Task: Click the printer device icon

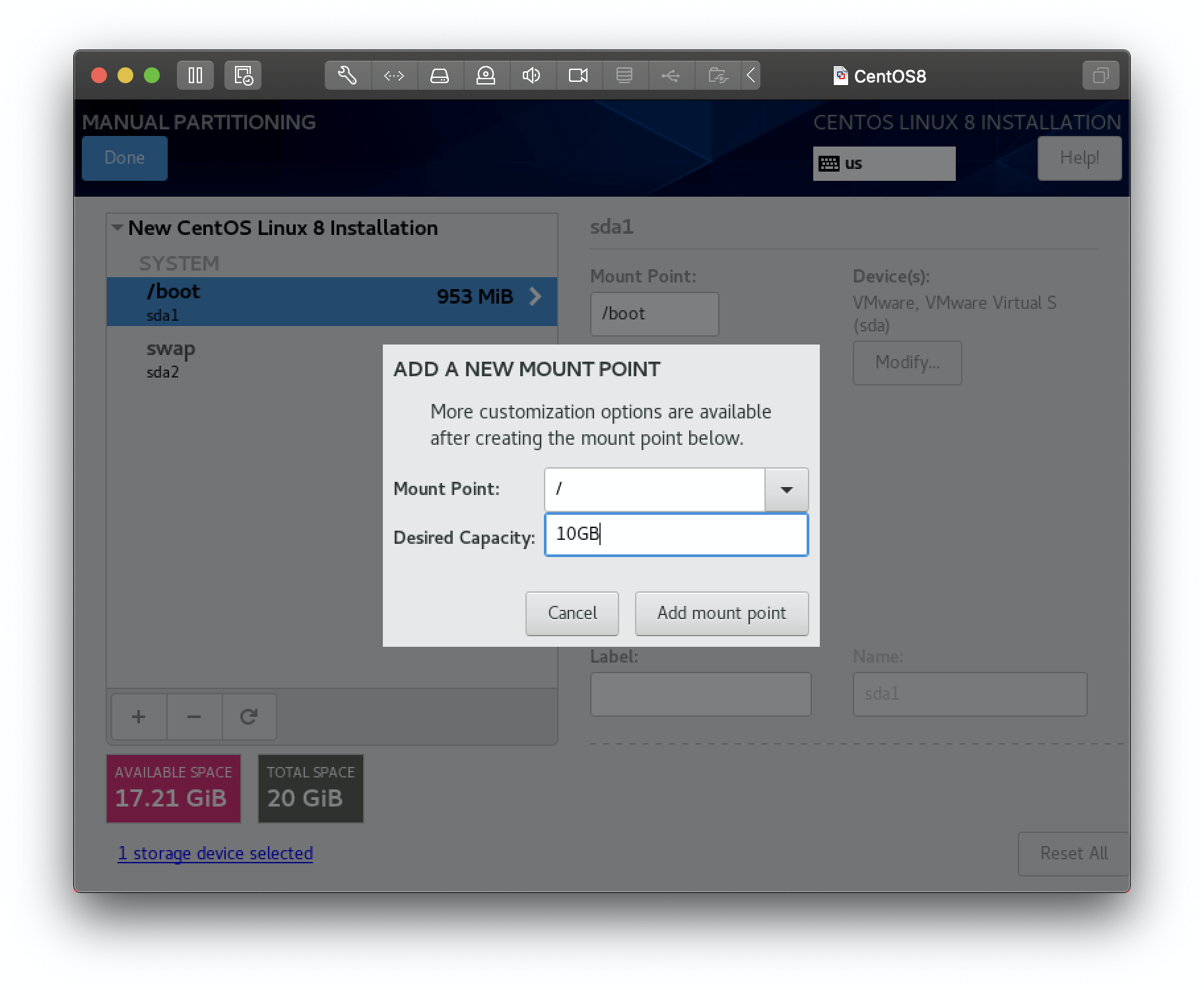Action: [x=624, y=75]
